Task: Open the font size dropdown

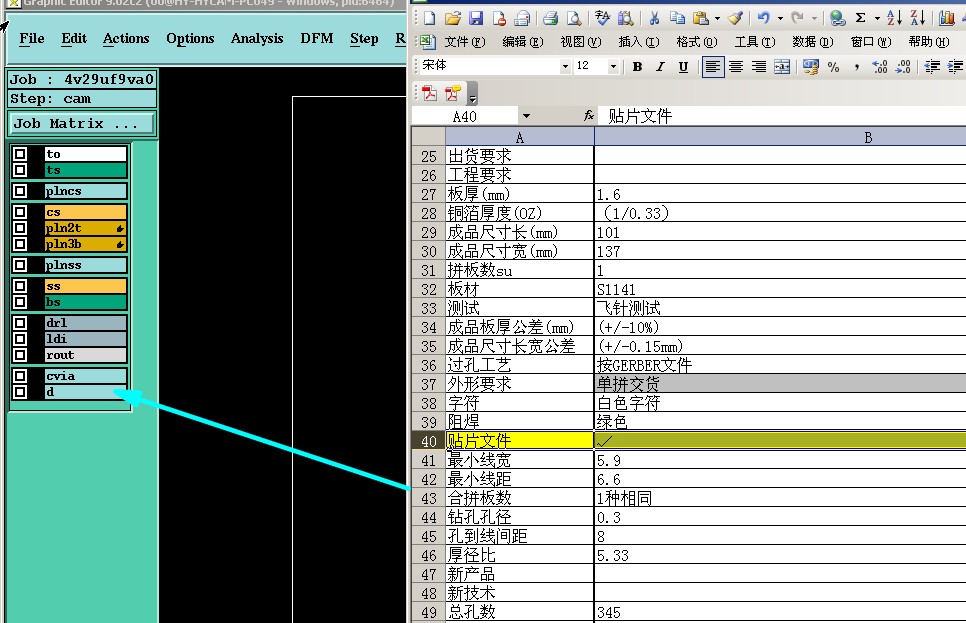Action: [613, 66]
